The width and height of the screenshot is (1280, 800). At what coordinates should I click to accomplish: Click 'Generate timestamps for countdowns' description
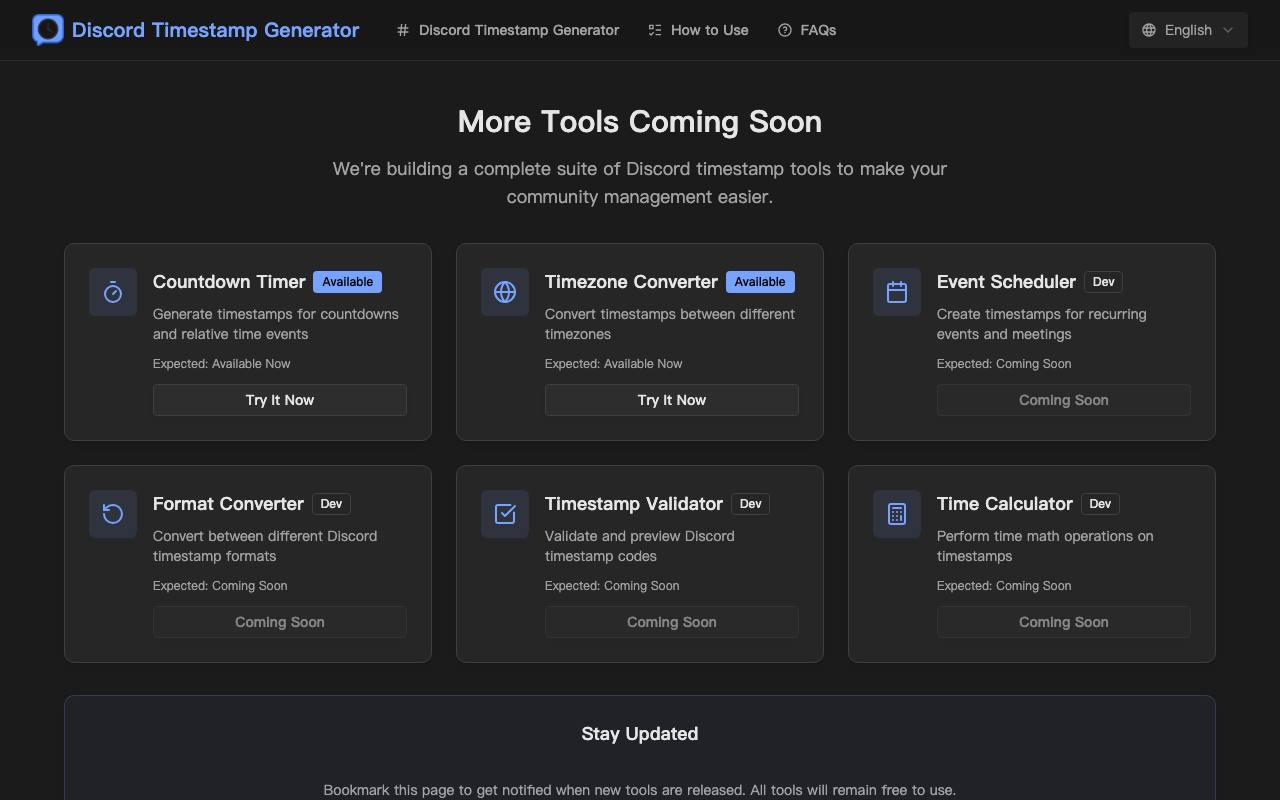click(276, 324)
